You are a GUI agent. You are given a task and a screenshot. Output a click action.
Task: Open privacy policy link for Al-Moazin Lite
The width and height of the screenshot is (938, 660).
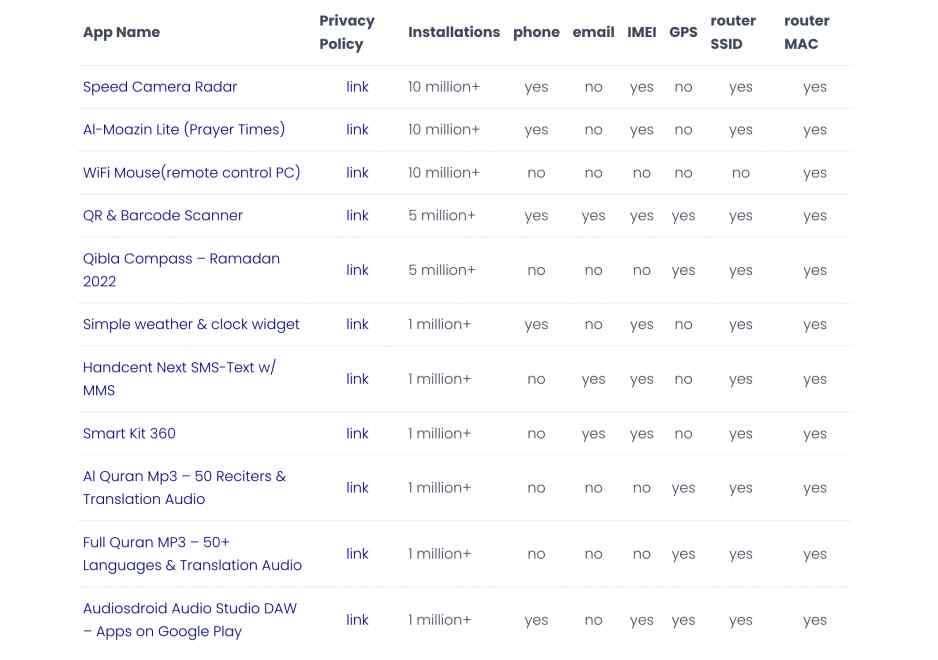(x=357, y=130)
